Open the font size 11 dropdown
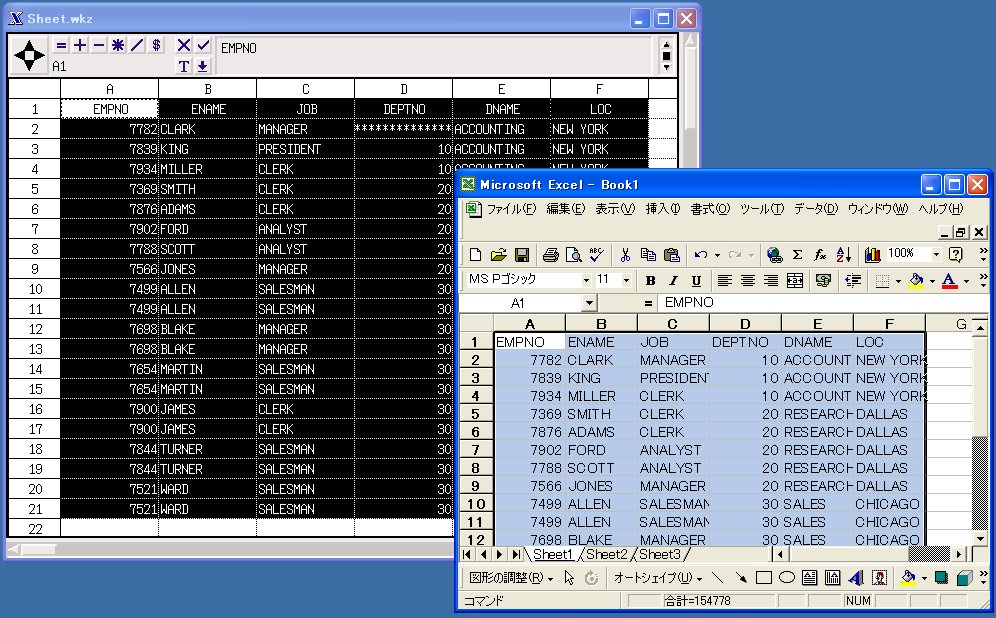The width and height of the screenshot is (996, 618). 626,281
